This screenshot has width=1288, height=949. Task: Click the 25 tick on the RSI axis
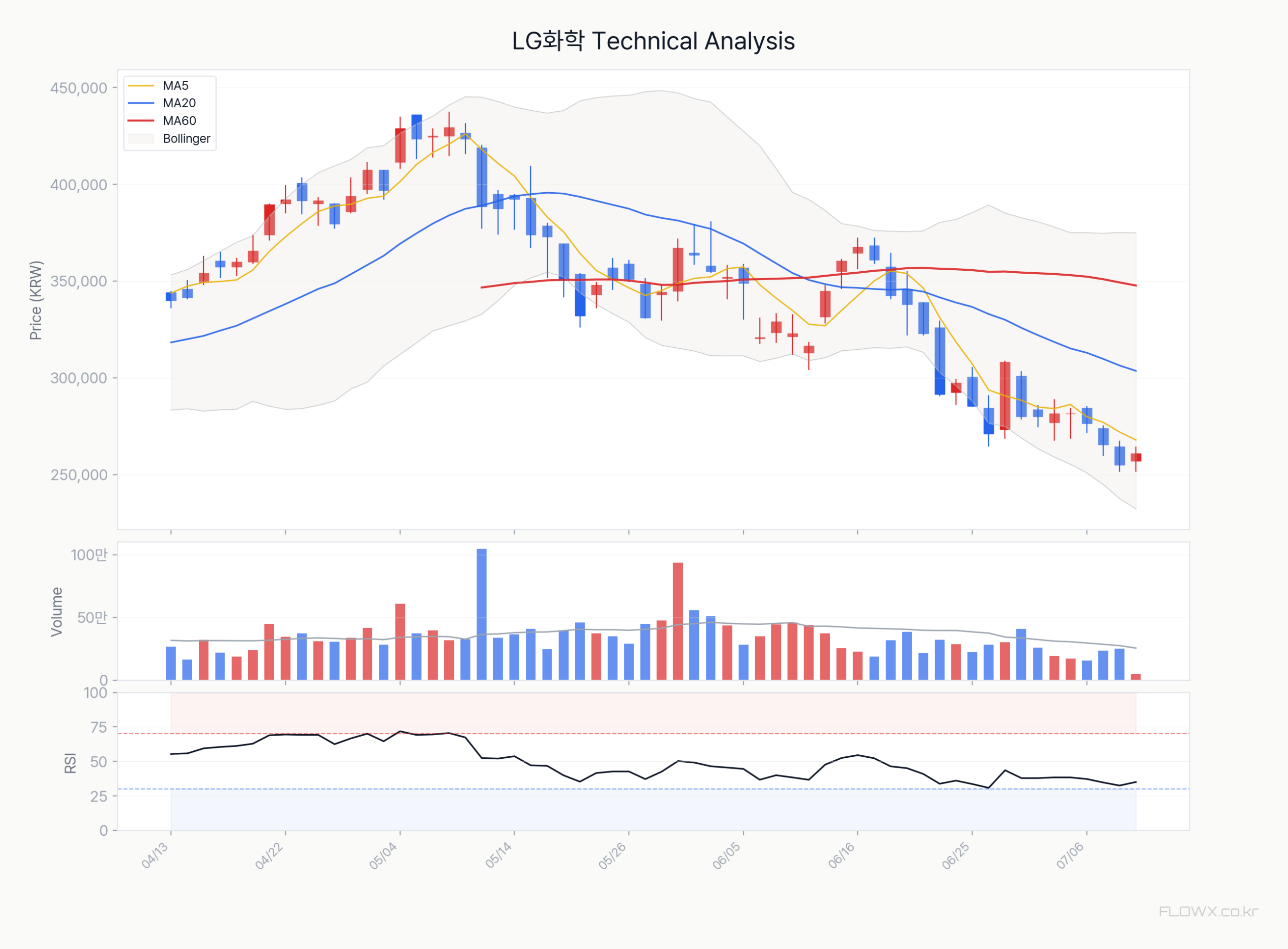(99, 796)
